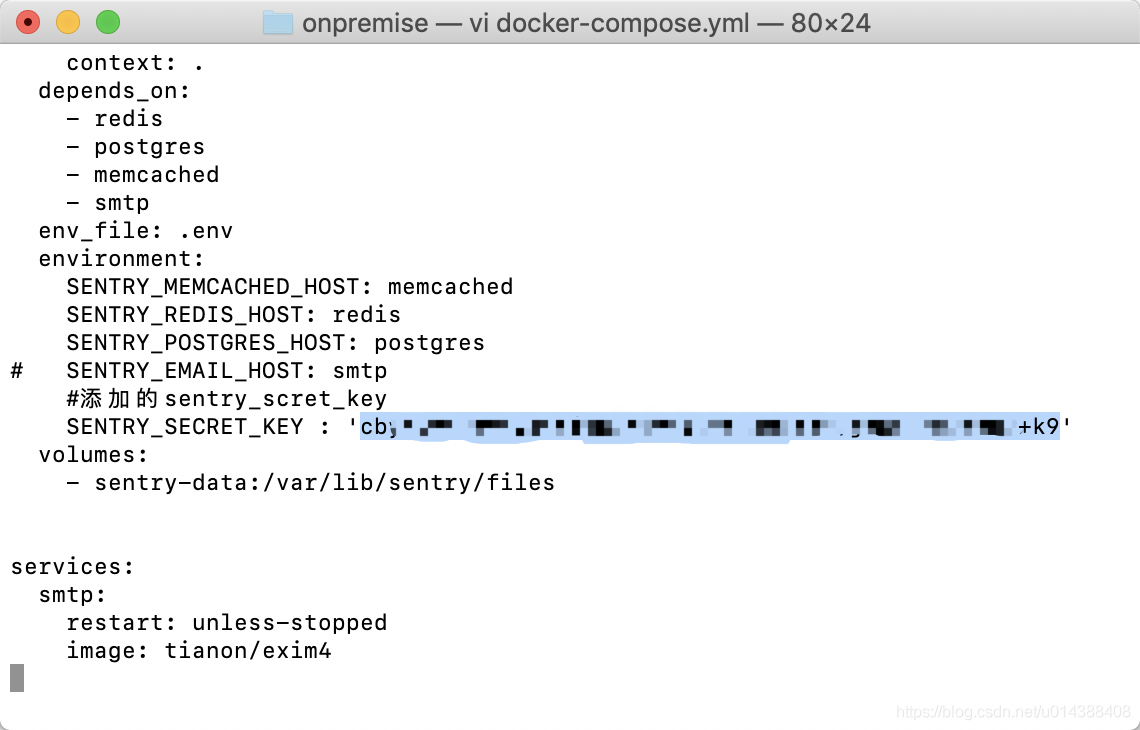Click the 'services:' top-level key

(72, 566)
